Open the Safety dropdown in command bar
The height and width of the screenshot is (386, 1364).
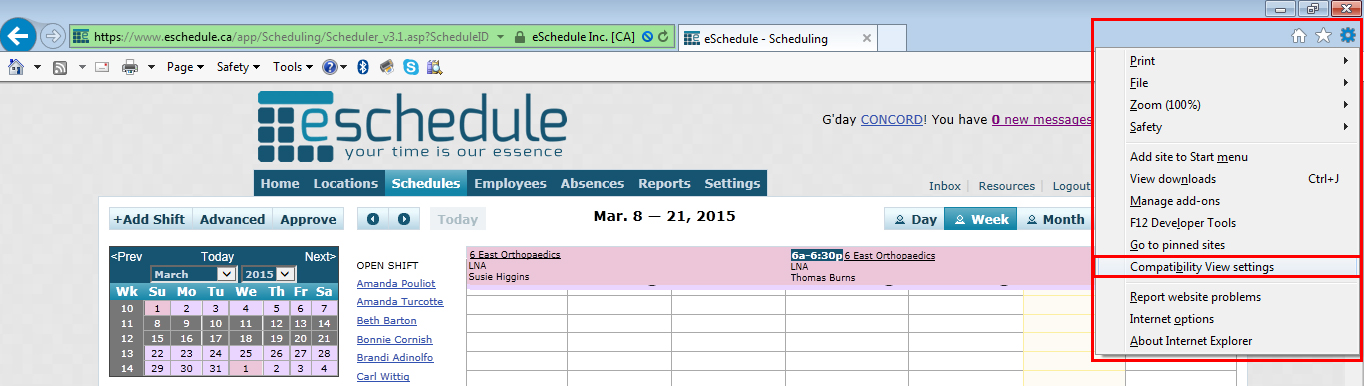(238, 67)
